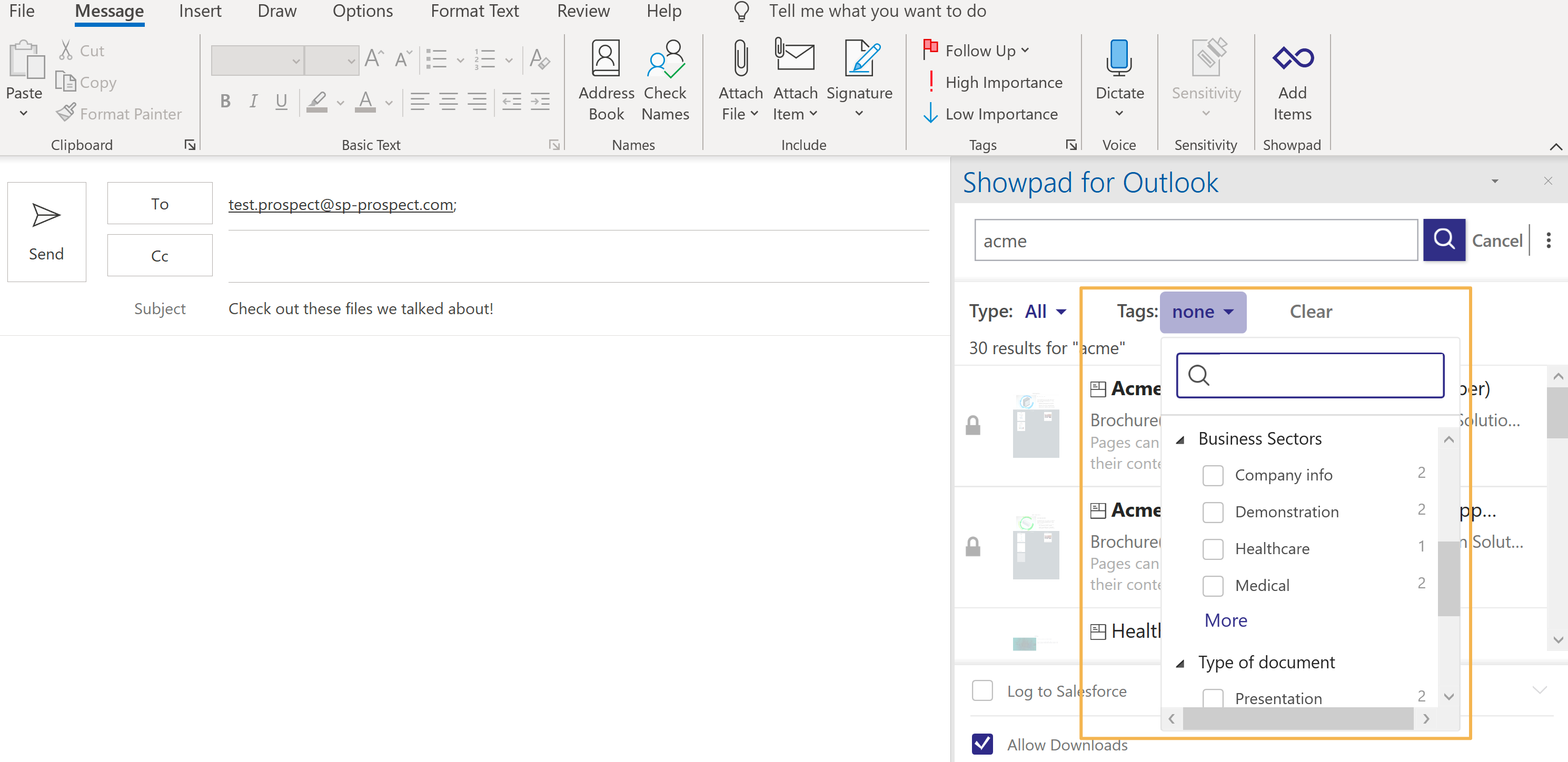Switch to the Draw tab
This screenshot has height=762, width=1568.
point(277,11)
